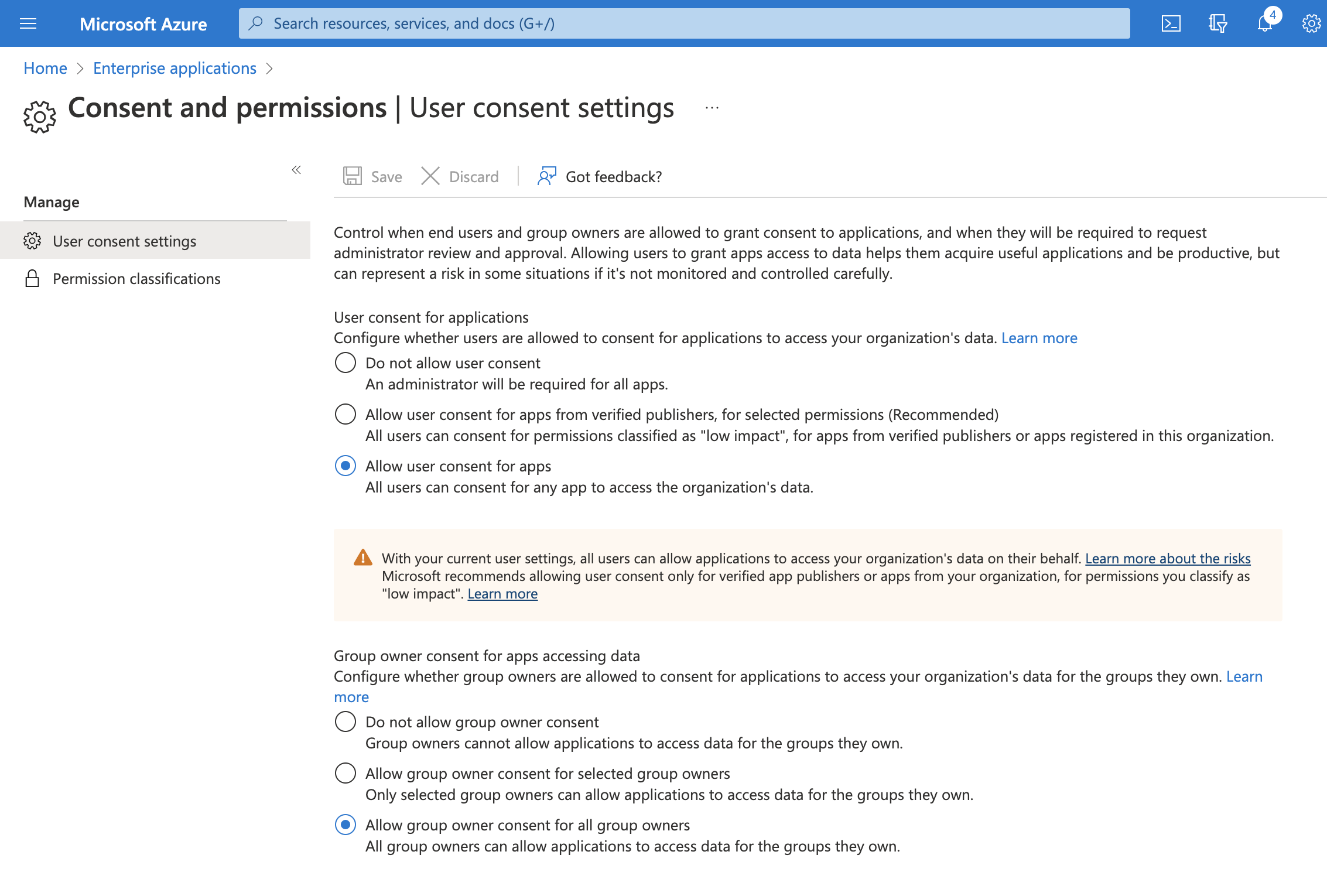Select Do not allow group owner consent
This screenshot has height=896, width=1327.
(x=346, y=721)
